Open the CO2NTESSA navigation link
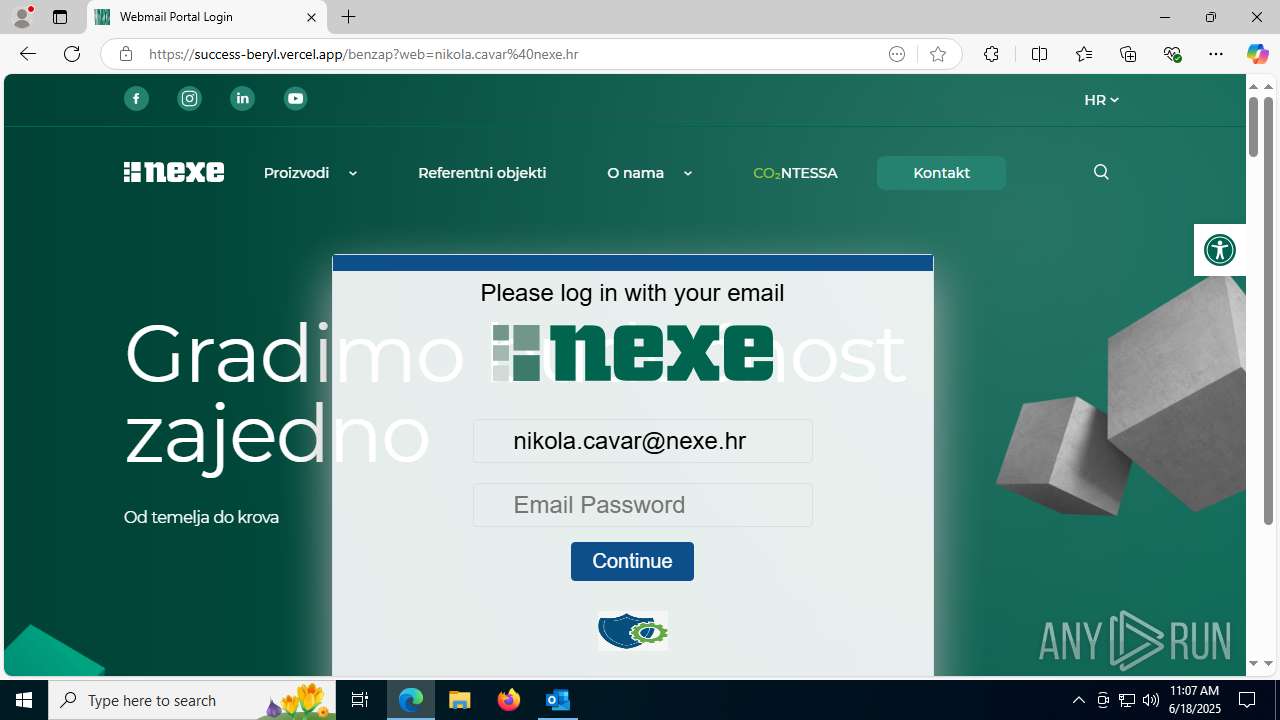The image size is (1280, 720). pos(795,173)
